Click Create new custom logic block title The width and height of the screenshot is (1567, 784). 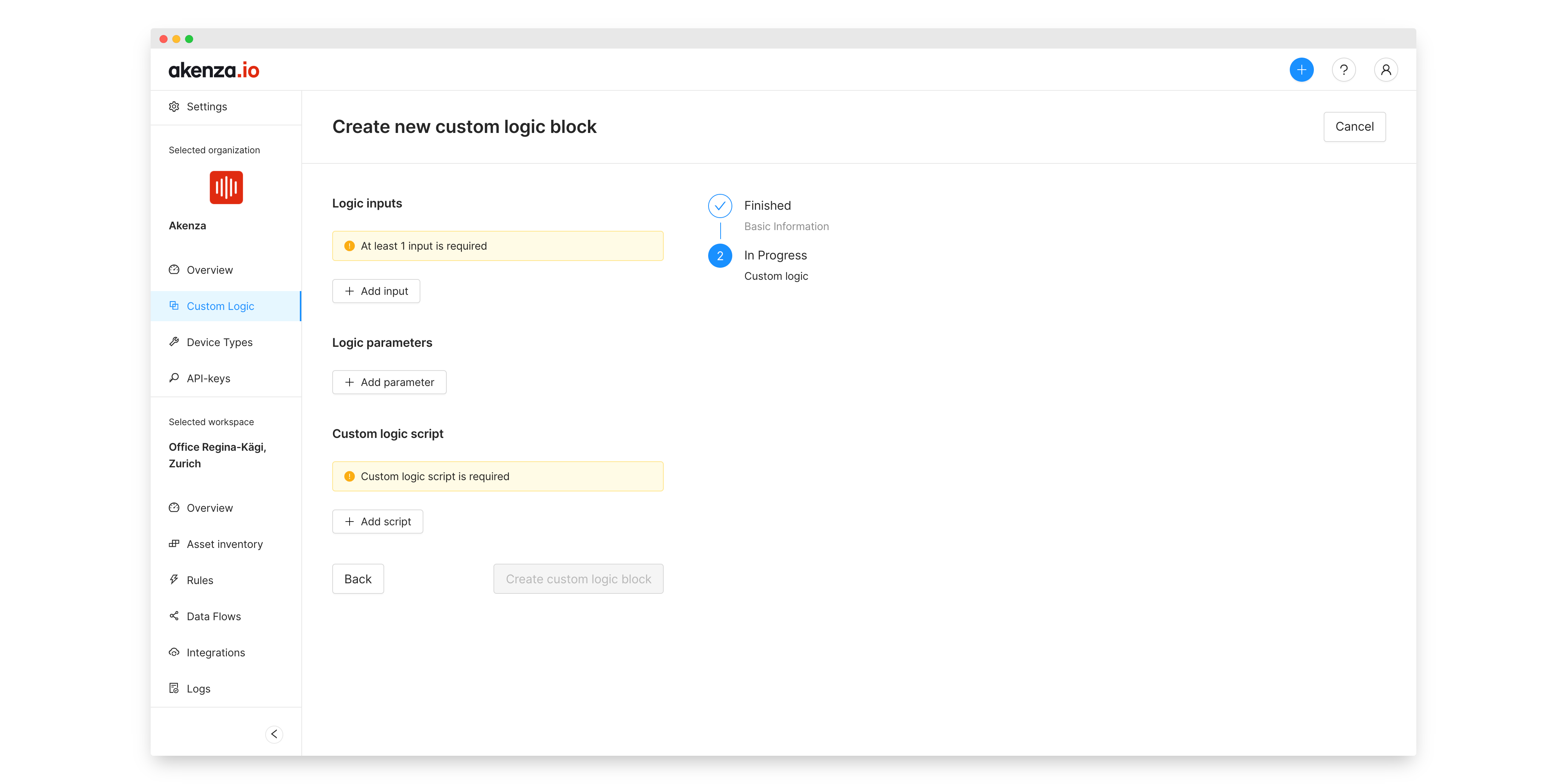tap(464, 127)
